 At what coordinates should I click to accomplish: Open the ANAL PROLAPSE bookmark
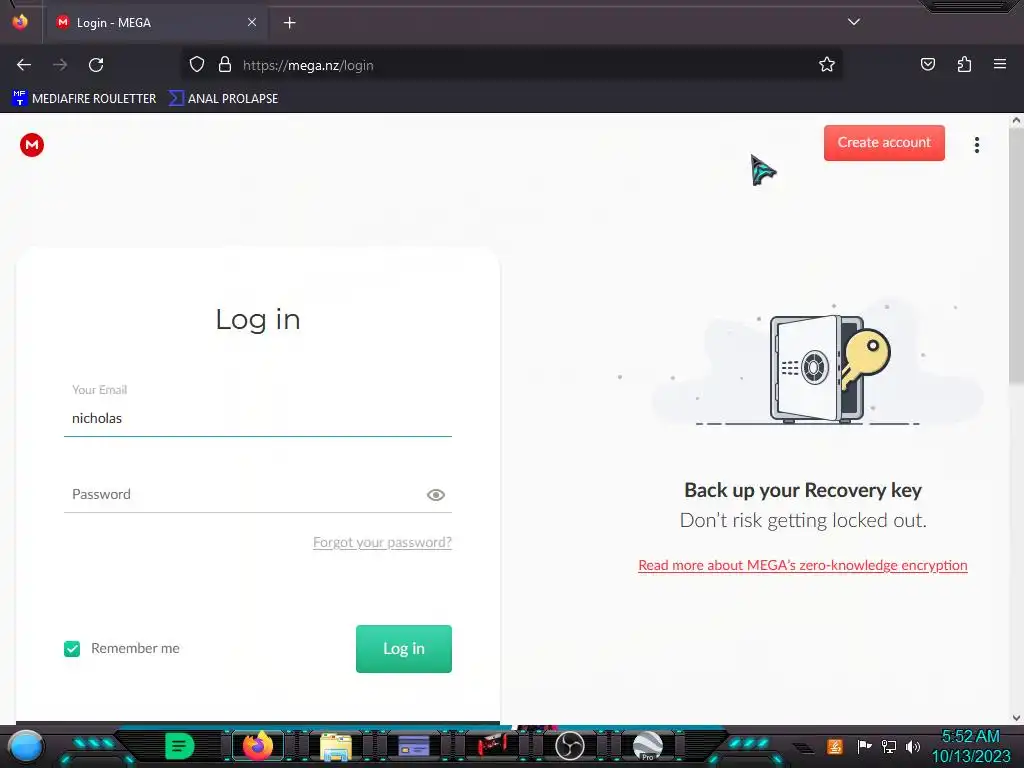223,99
